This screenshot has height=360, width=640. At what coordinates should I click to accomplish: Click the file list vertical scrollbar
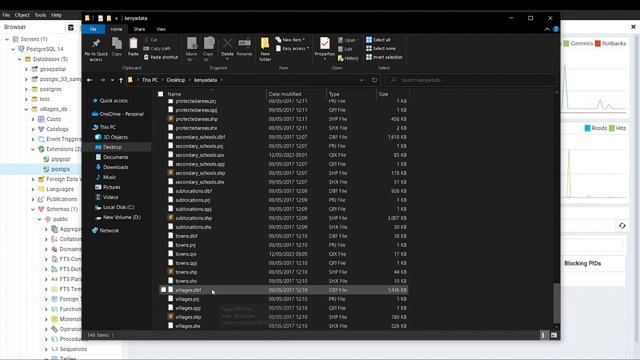pyautogui.click(x=556, y=302)
